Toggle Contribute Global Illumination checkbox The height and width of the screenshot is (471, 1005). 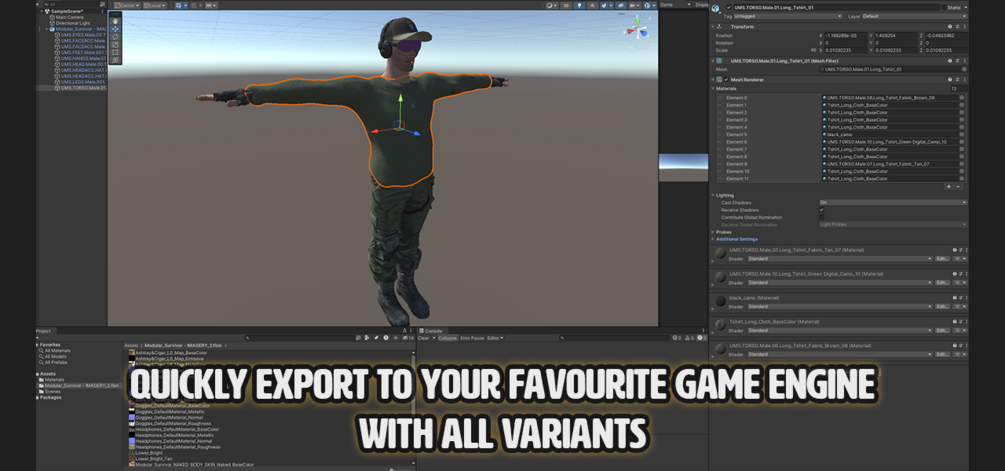[822, 217]
